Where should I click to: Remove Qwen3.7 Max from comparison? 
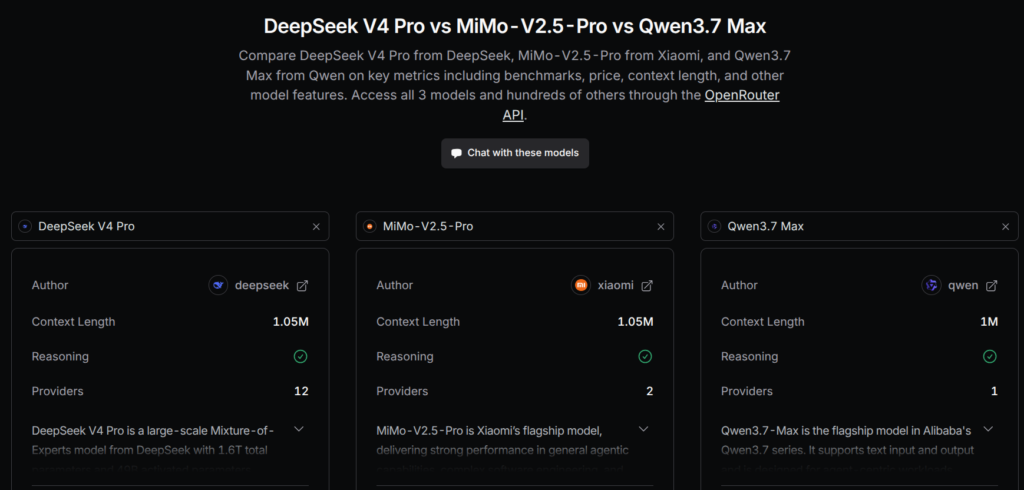coord(1006,227)
